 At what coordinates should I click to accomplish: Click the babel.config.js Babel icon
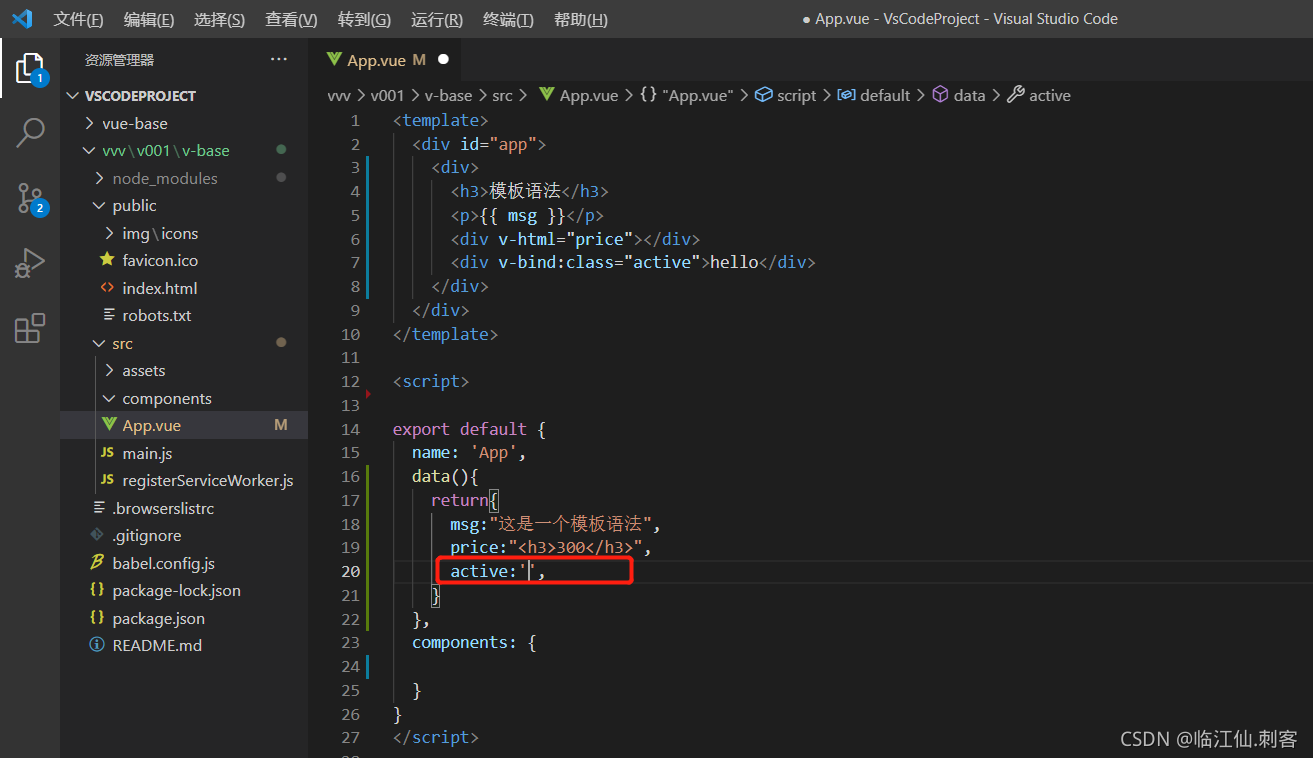[x=97, y=563]
